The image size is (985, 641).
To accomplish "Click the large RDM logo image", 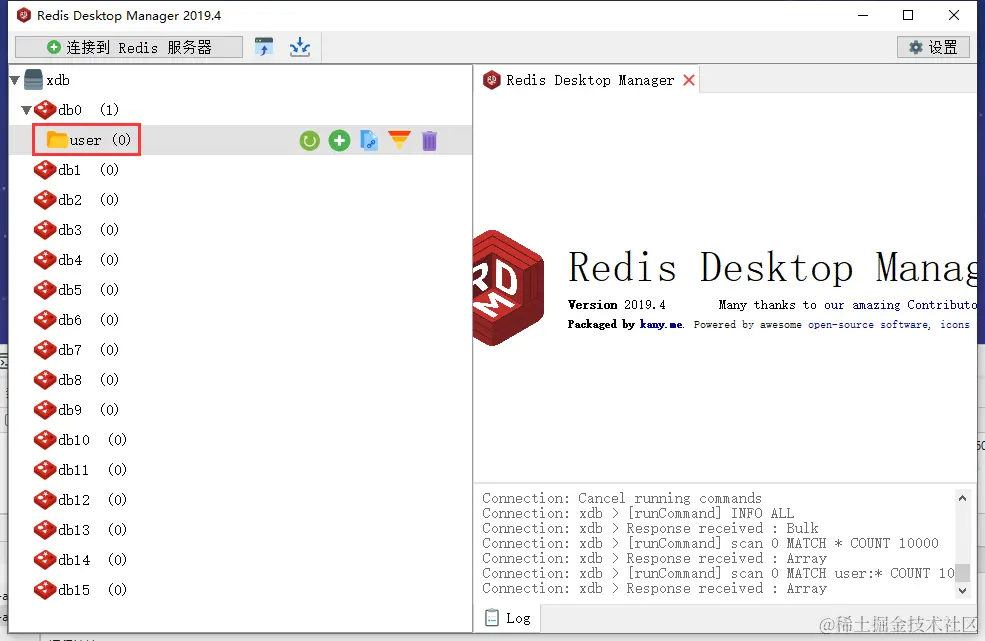I will (508, 288).
